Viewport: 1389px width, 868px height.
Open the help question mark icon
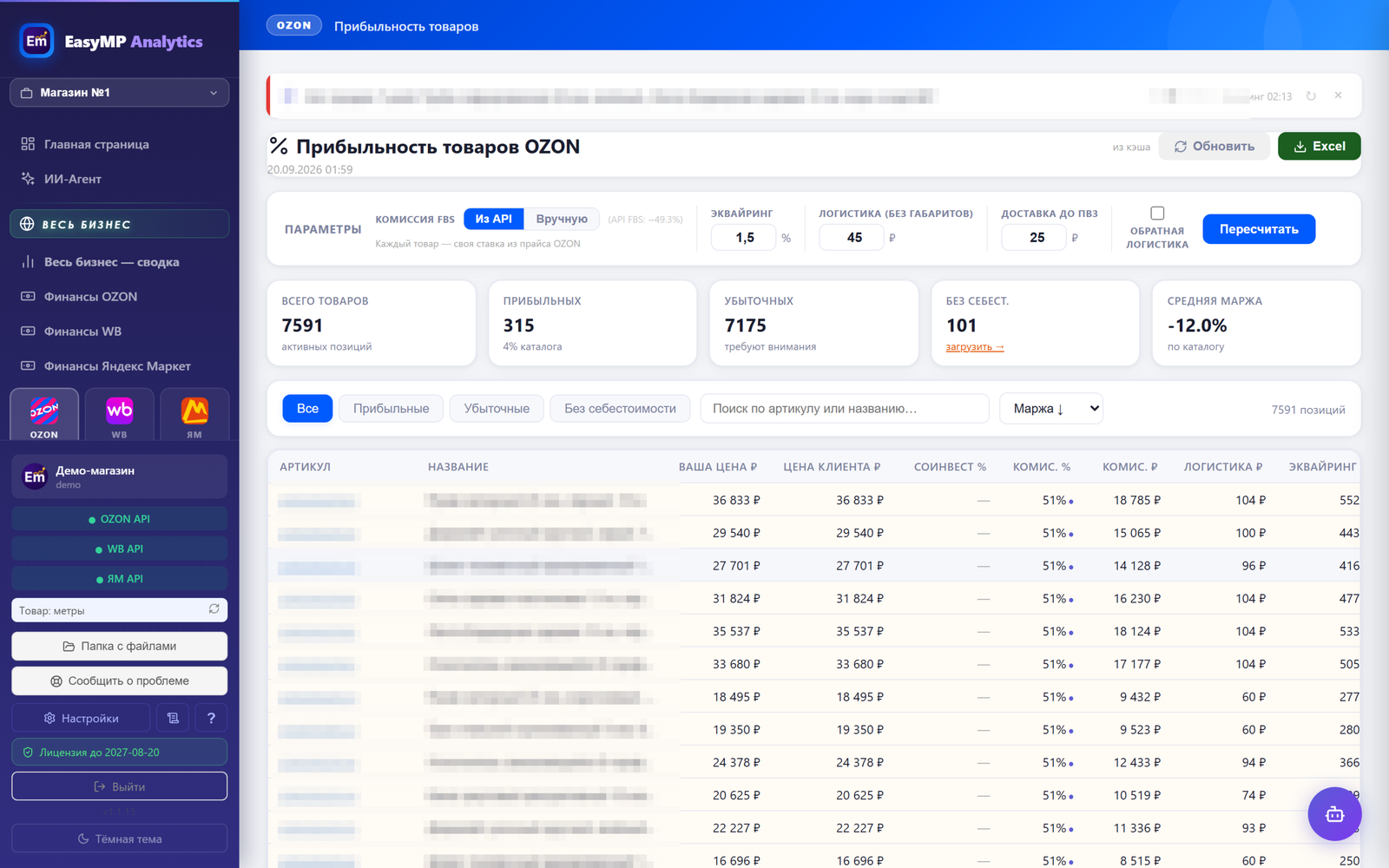pyautogui.click(x=211, y=718)
